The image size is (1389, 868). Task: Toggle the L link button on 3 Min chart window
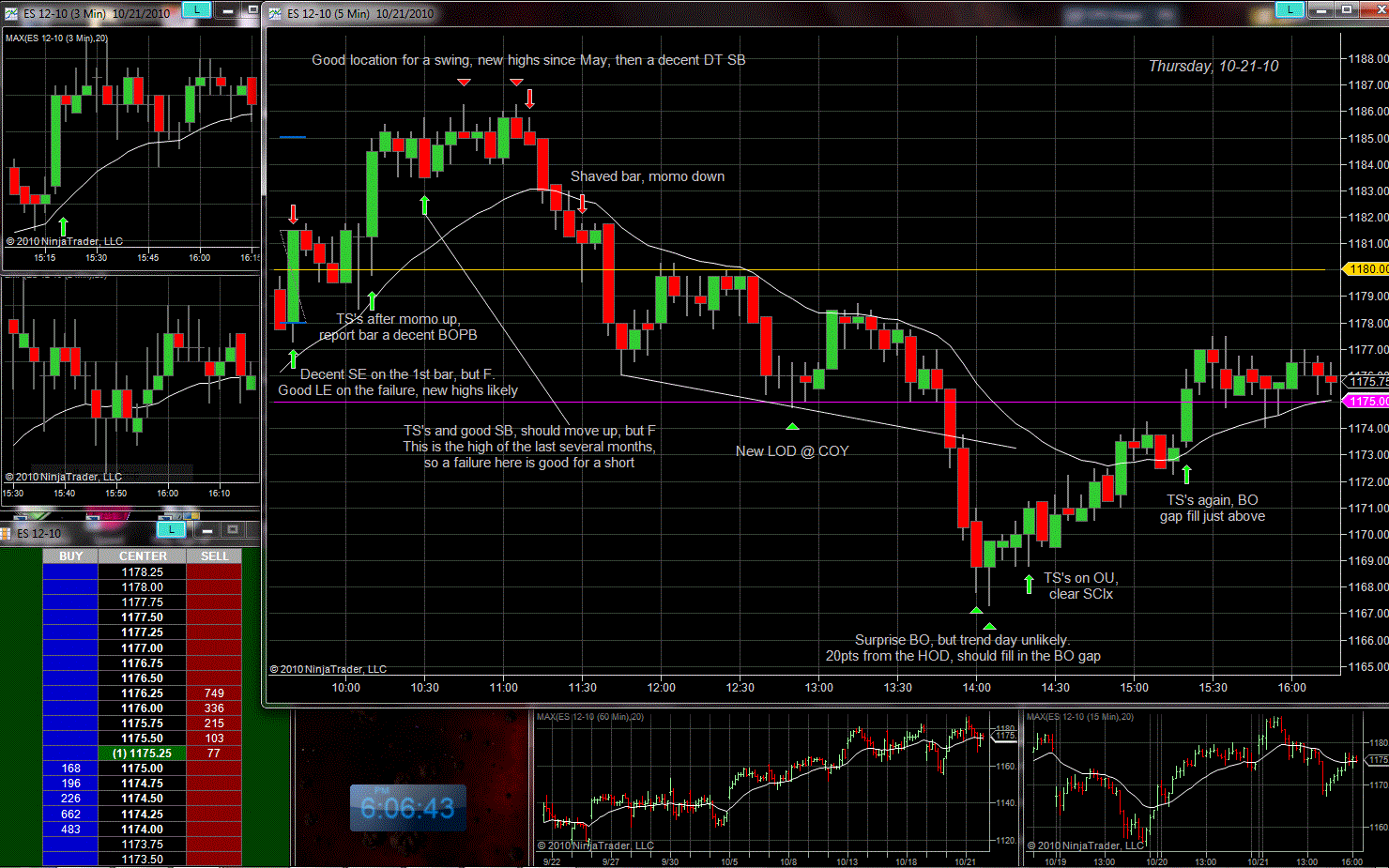click(x=195, y=9)
